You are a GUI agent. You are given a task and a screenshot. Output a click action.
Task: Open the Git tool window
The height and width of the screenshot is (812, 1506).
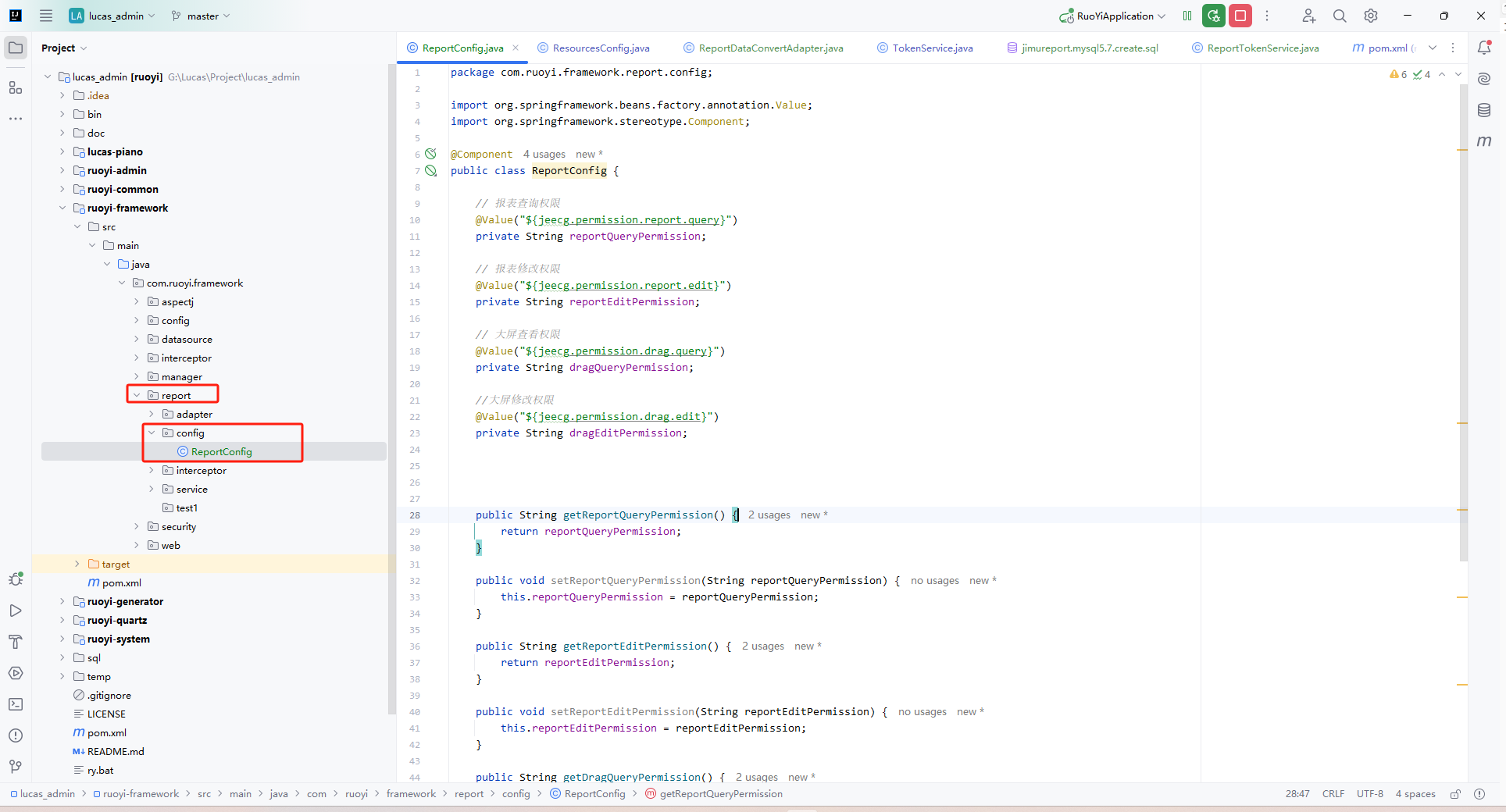[x=16, y=767]
